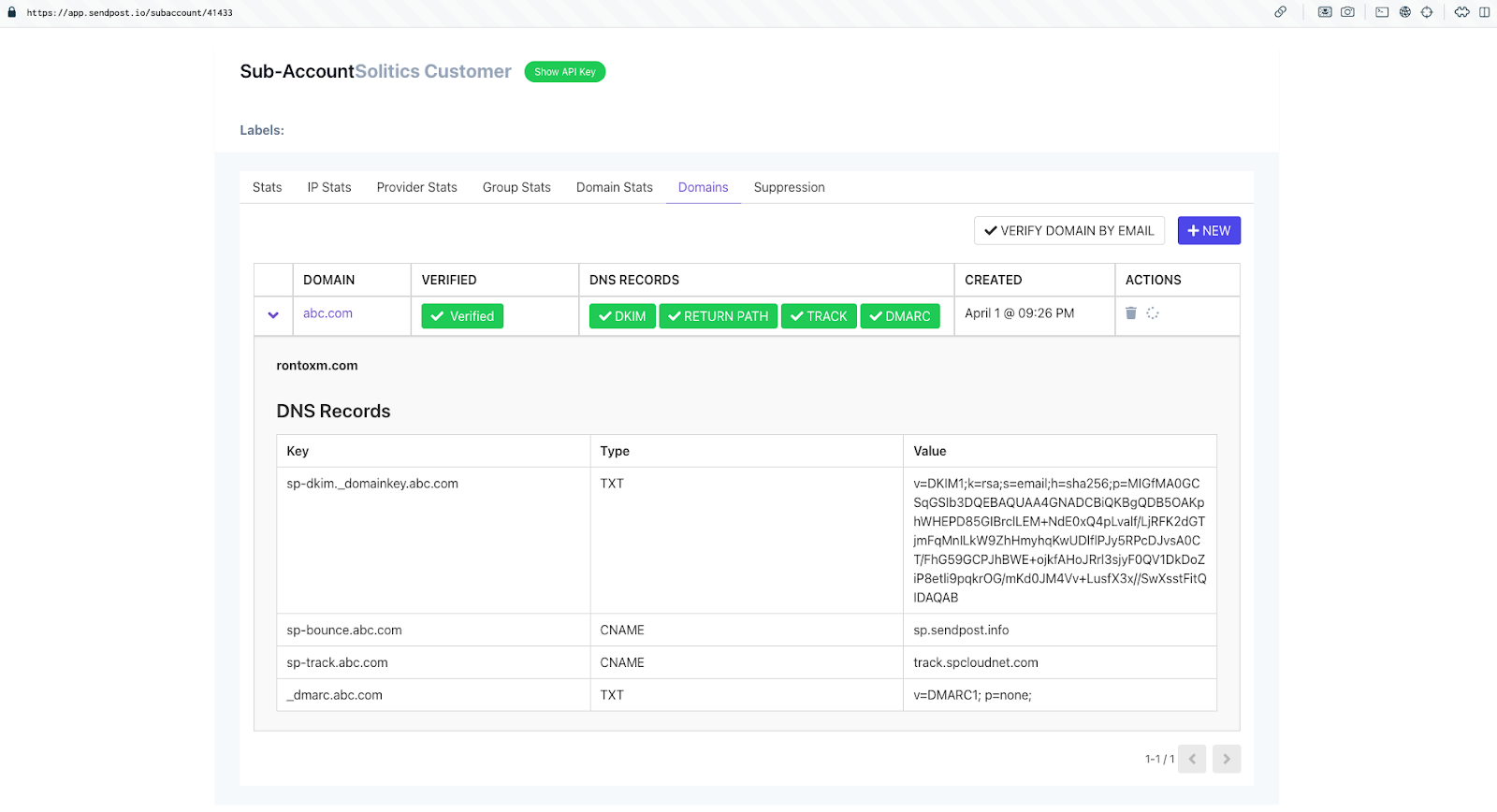This screenshot has width=1497, height=812.
Task: Click the TXT type in sp-dkim row
Action: (612, 484)
